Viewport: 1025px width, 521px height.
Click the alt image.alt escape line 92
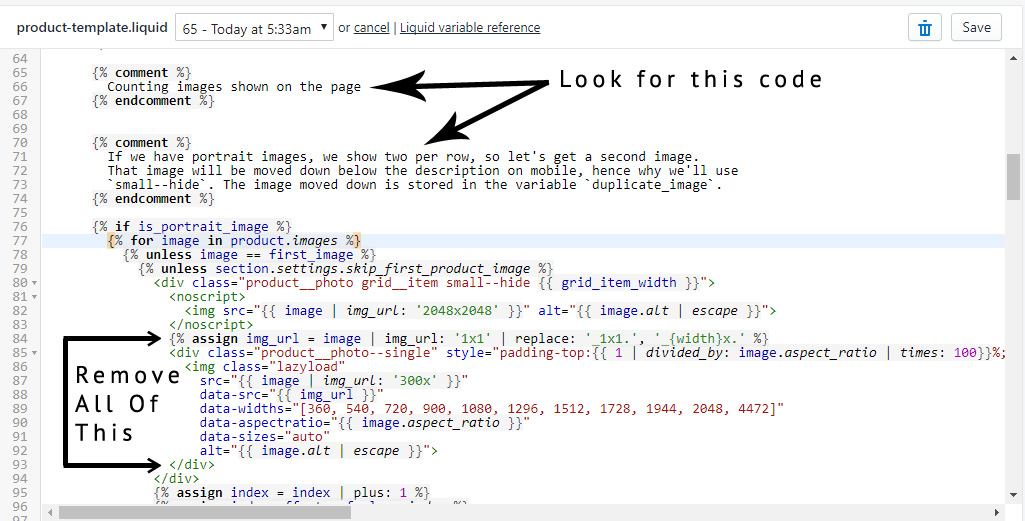click(318, 451)
